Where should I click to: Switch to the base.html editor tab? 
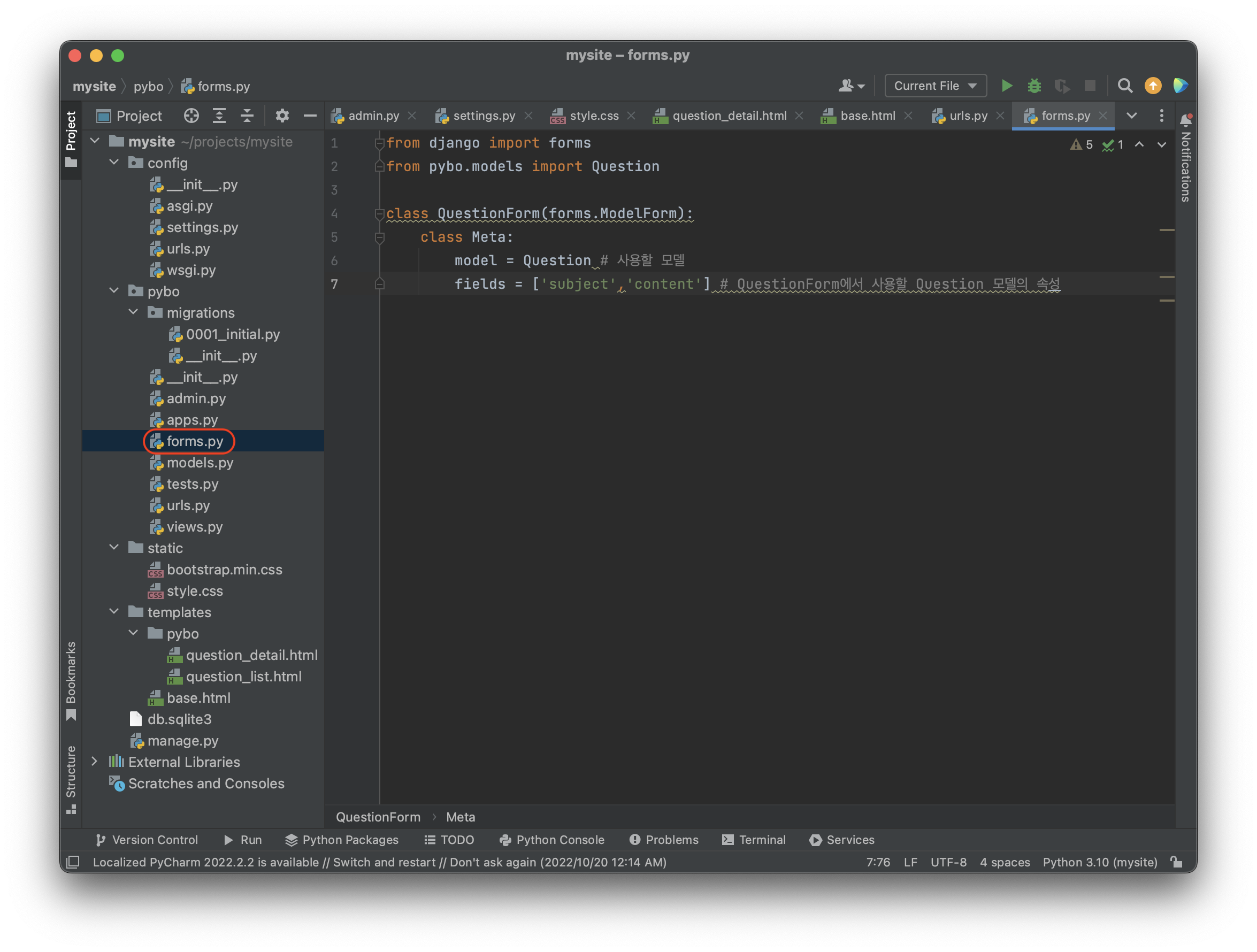point(867,116)
